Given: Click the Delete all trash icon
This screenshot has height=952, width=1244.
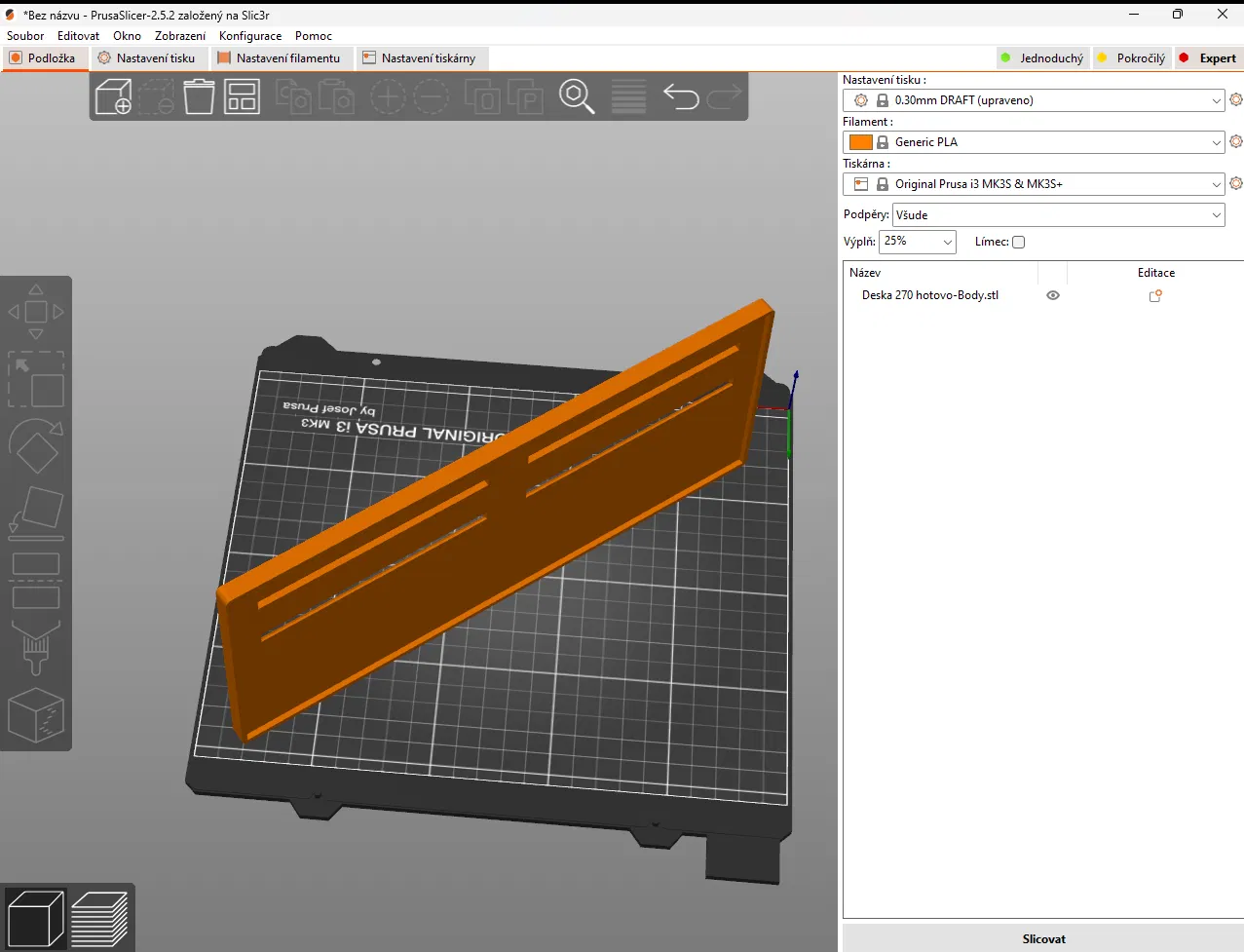Looking at the screenshot, I should coord(199,96).
